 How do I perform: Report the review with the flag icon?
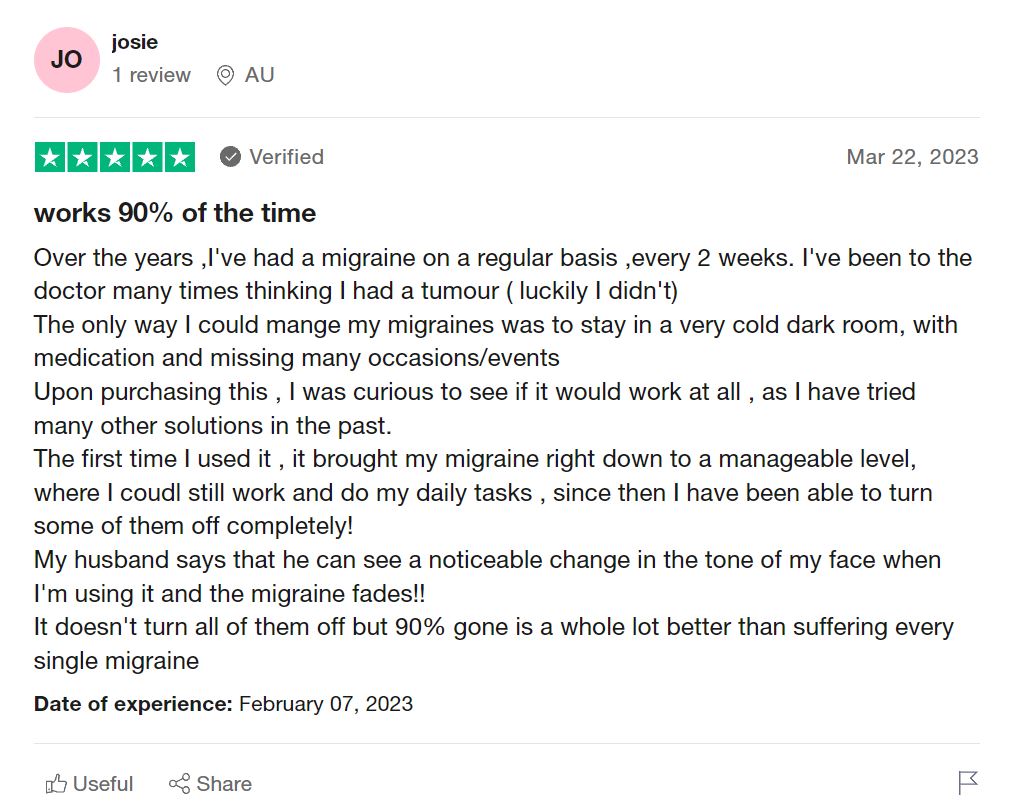tap(967, 782)
